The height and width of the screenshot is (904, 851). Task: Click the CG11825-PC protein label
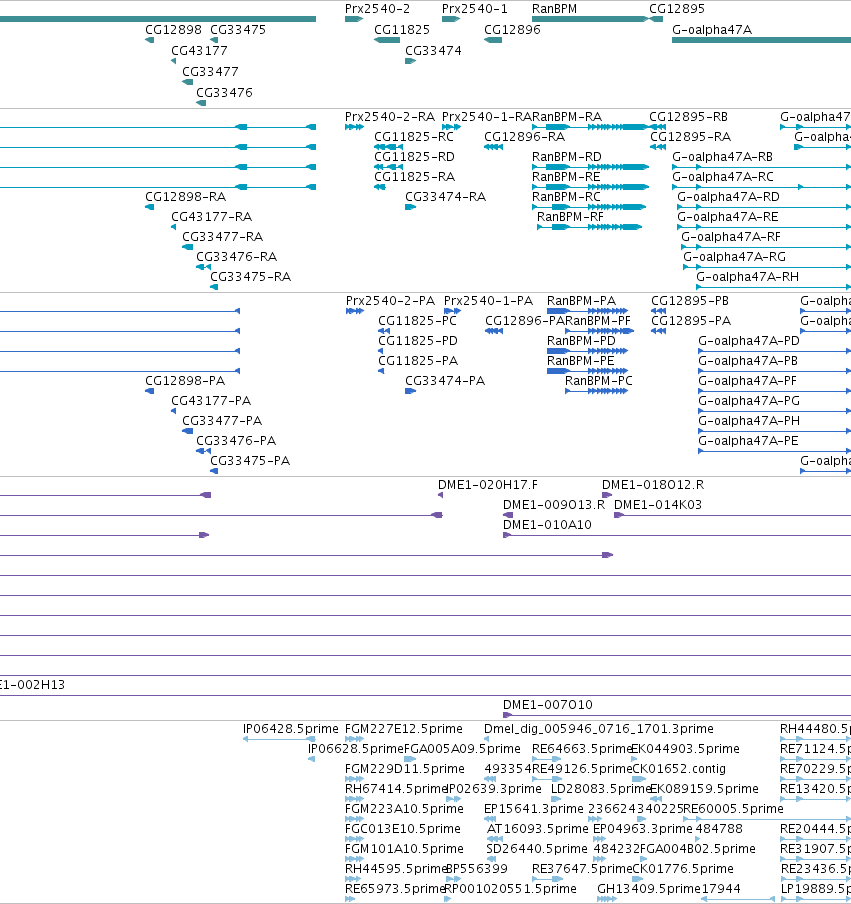click(x=417, y=321)
